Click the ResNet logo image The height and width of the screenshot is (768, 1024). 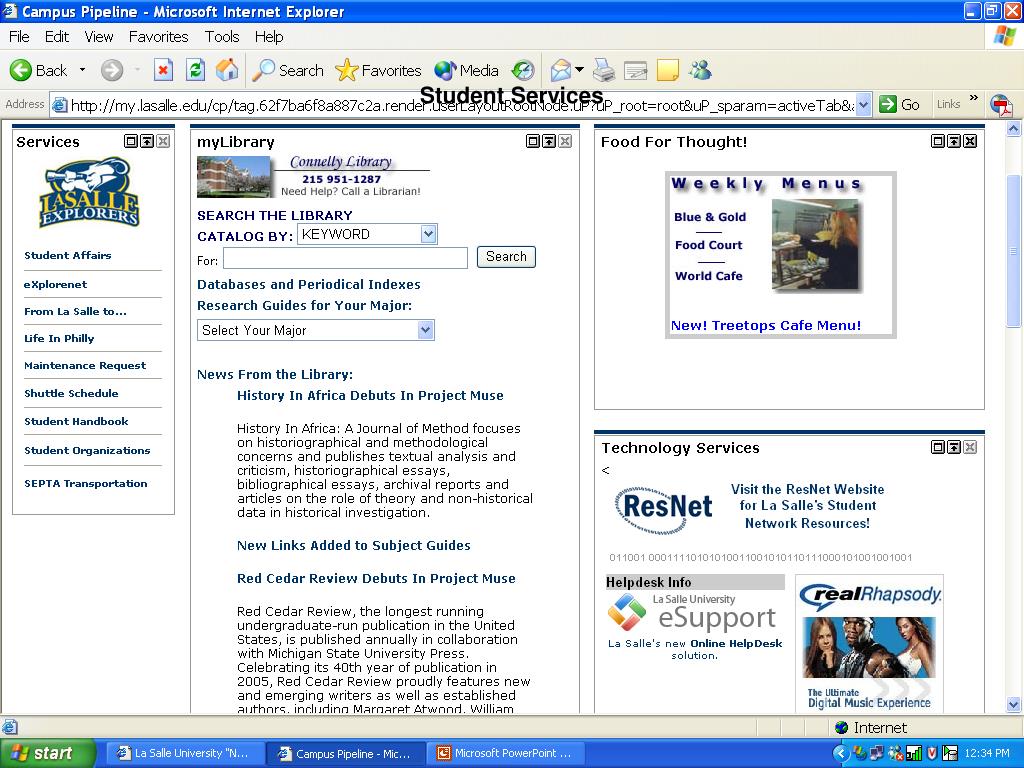coord(664,508)
